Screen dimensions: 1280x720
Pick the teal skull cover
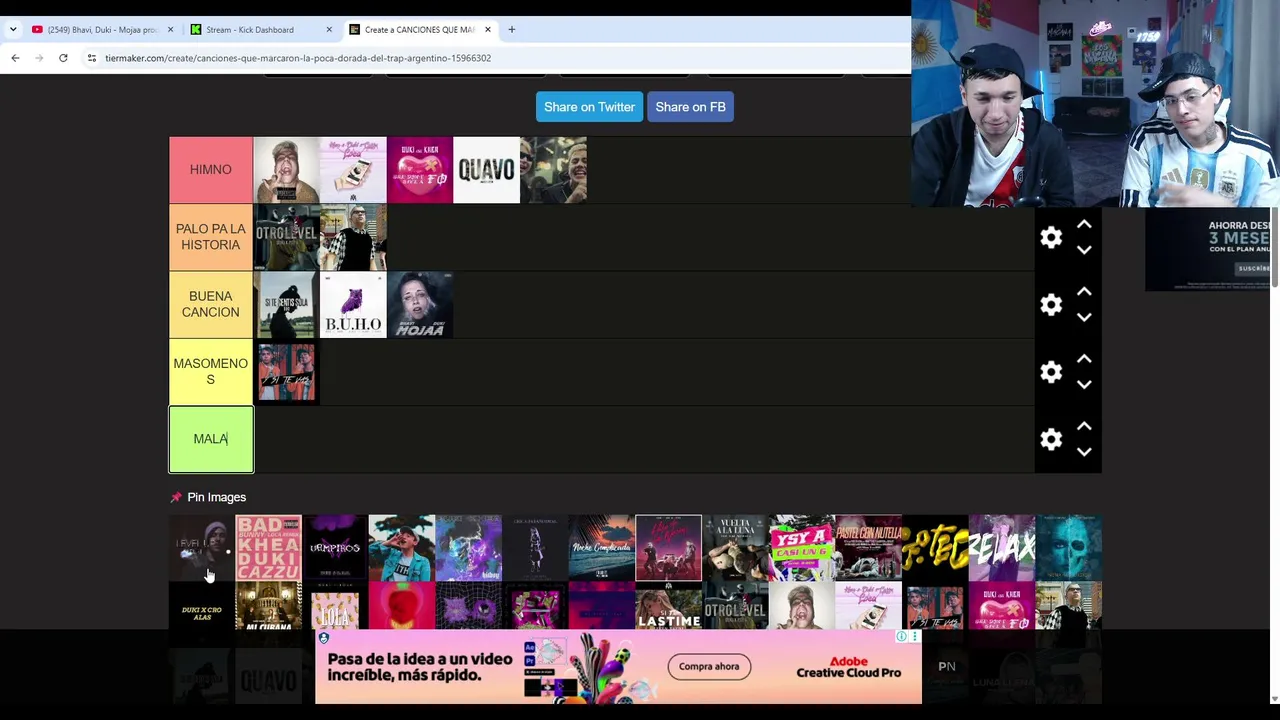[1069, 548]
